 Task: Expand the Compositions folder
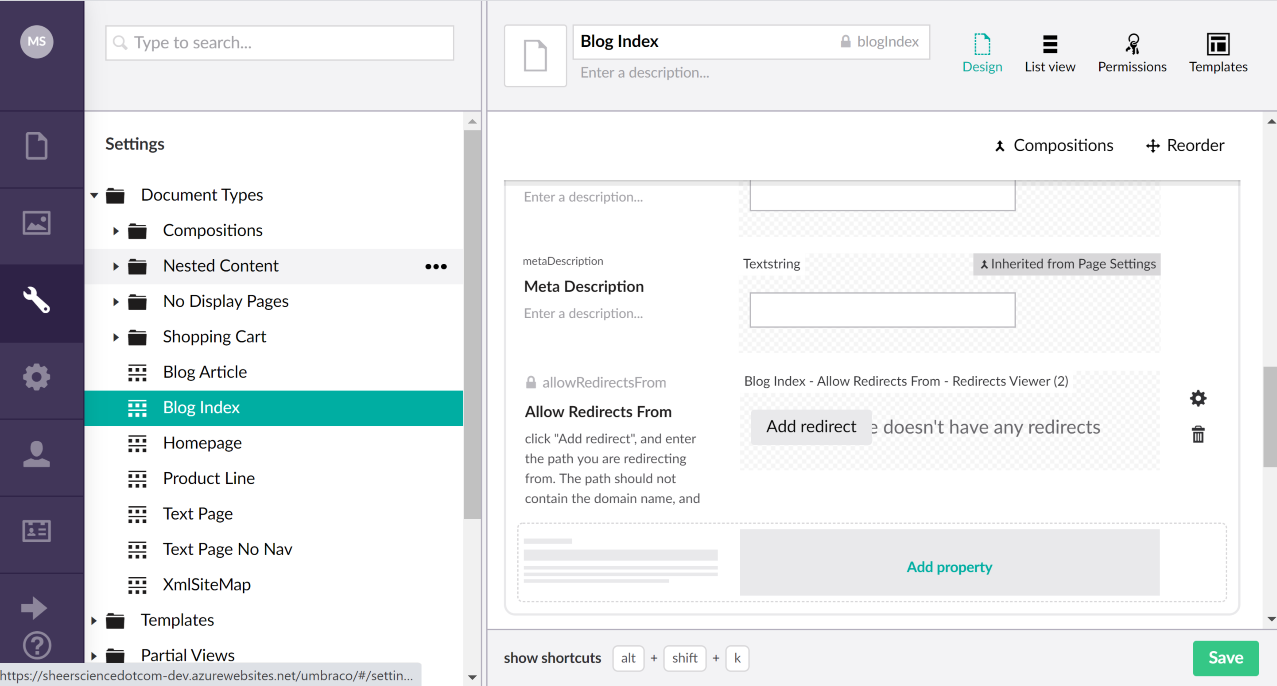tap(116, 231)
